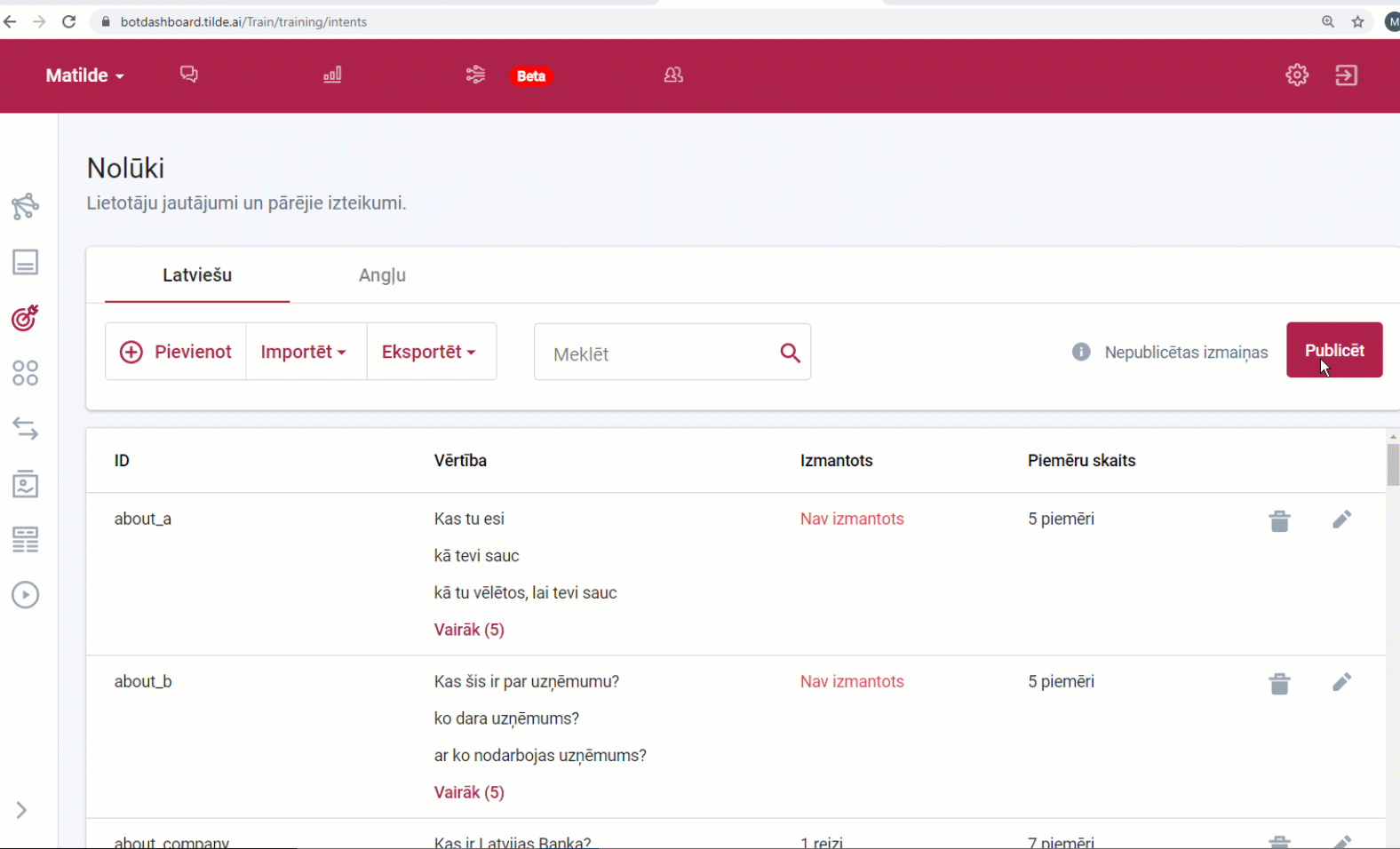Click the settings gear icon

pyautogui.click(x=1297, y=75)
